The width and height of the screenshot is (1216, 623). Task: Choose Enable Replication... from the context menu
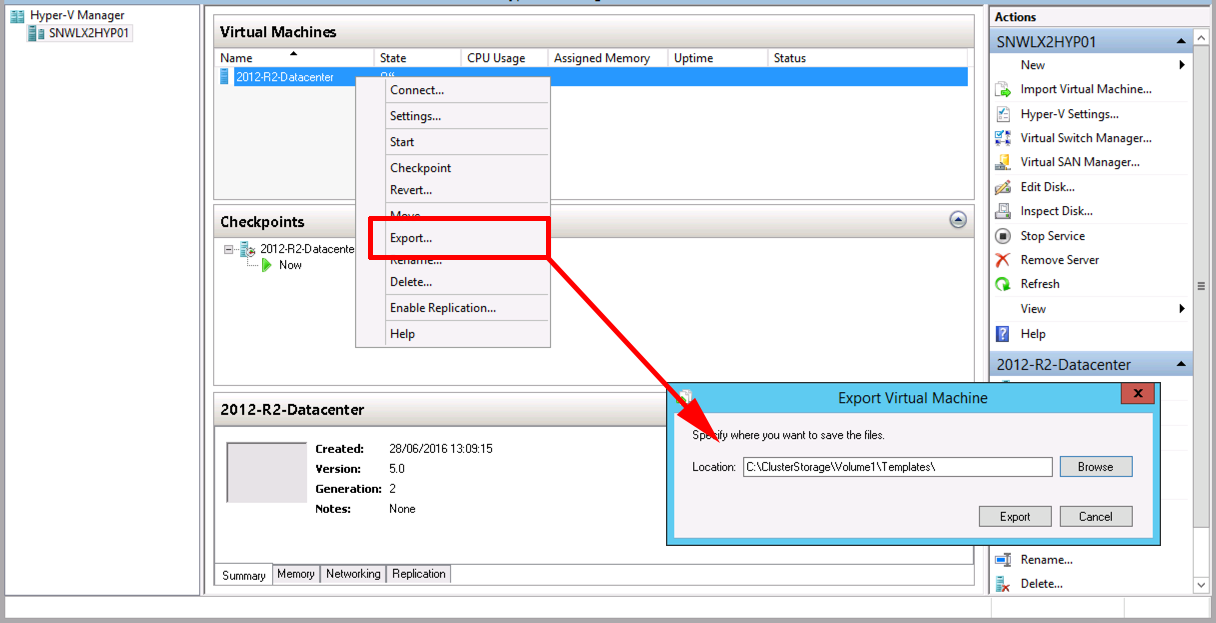click(443, 308)
